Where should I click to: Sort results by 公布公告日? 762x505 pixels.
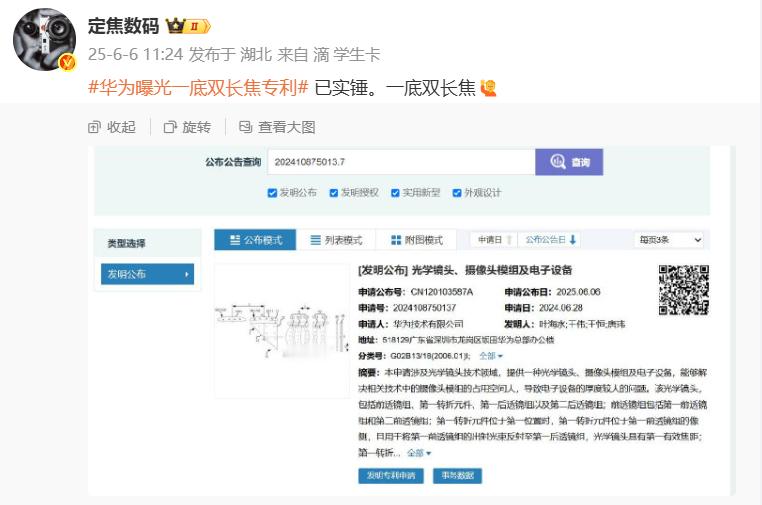tap(550, 240)
